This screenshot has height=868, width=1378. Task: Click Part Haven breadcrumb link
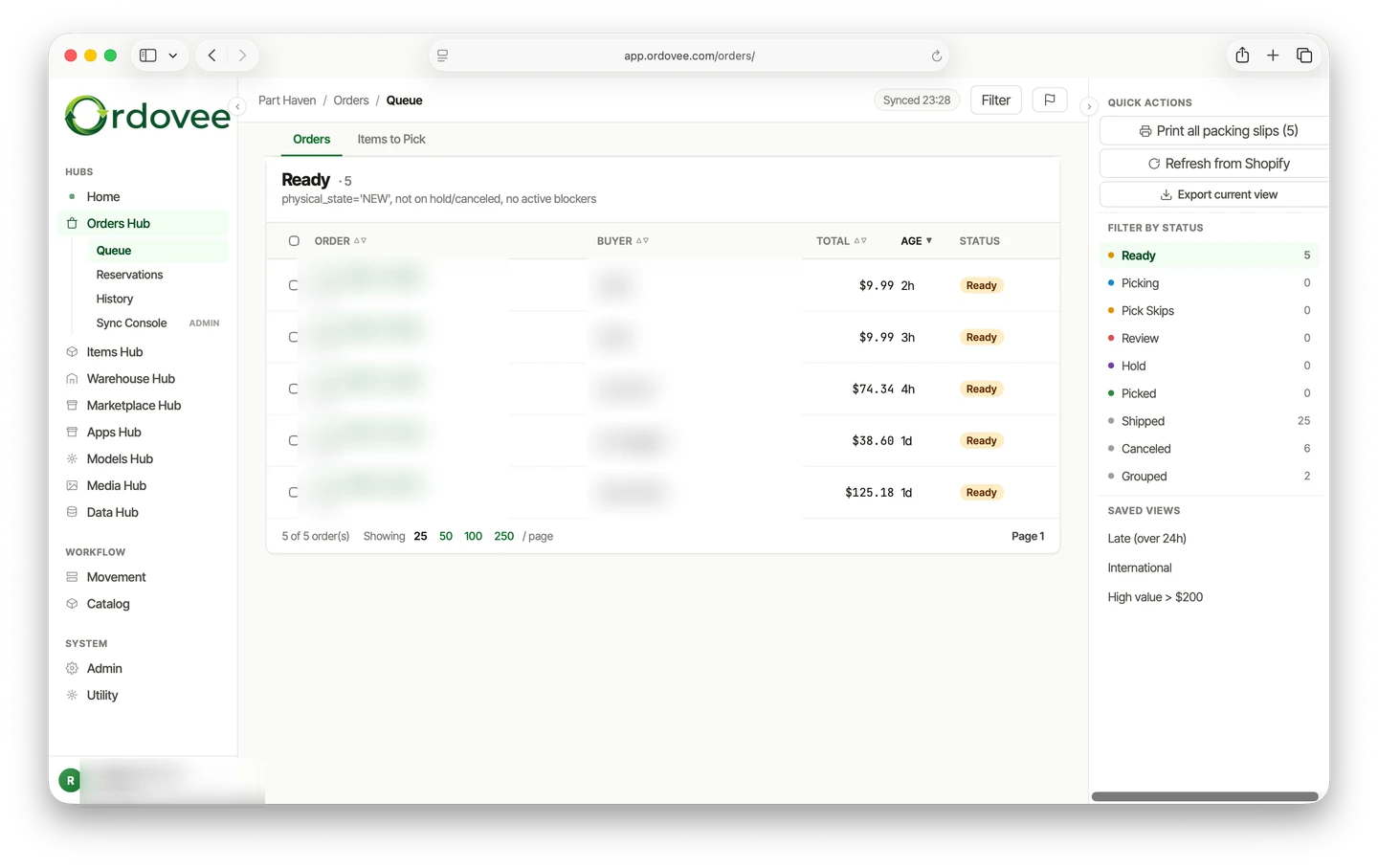[x=287, y=100]
